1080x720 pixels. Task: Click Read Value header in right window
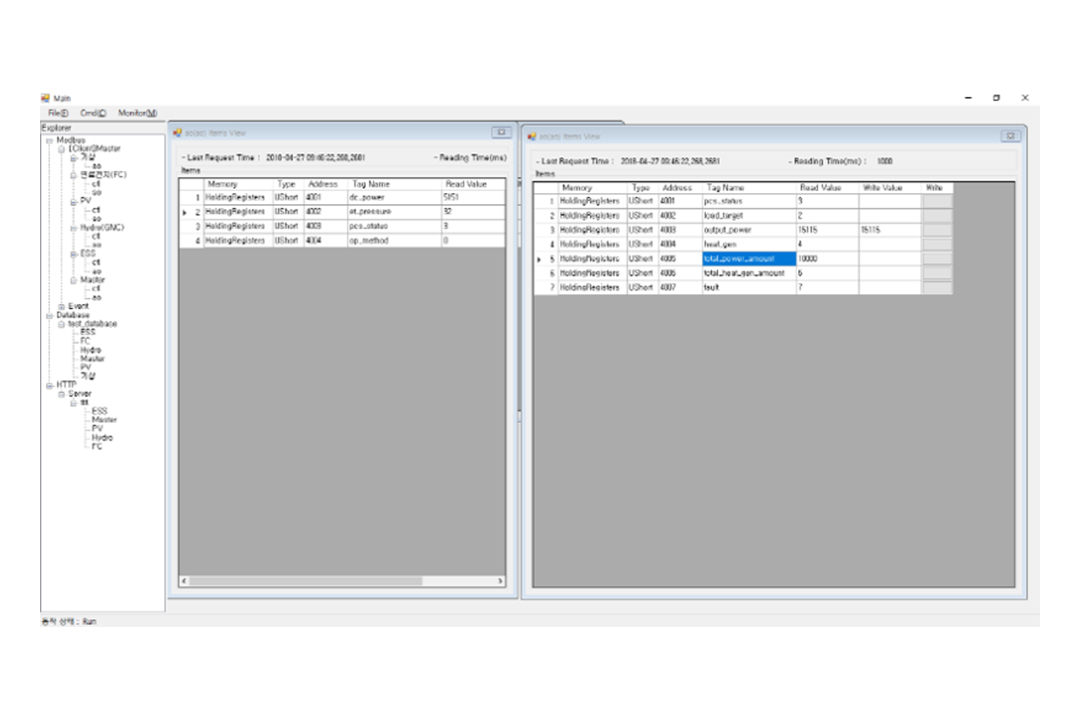[x=827, y=188]
